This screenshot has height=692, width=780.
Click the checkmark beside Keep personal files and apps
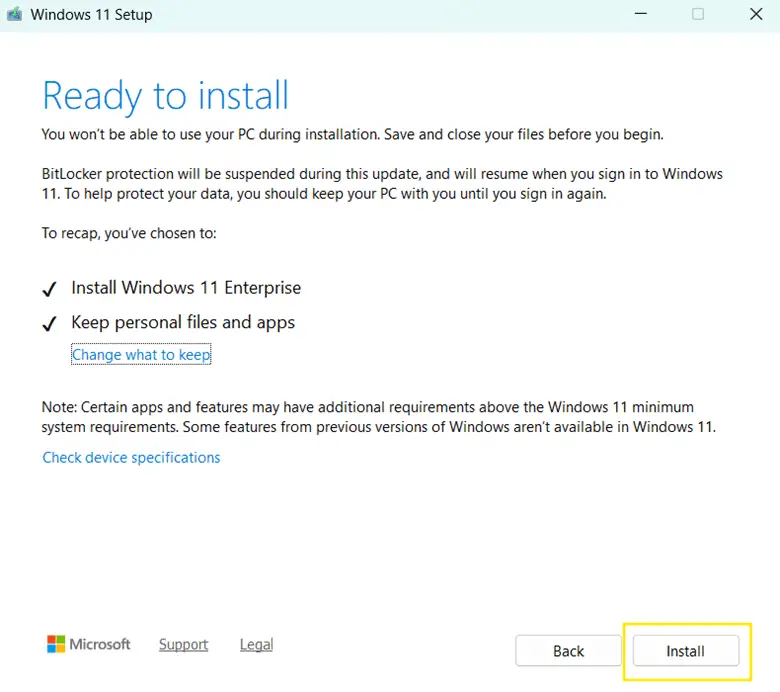(49, 323)
